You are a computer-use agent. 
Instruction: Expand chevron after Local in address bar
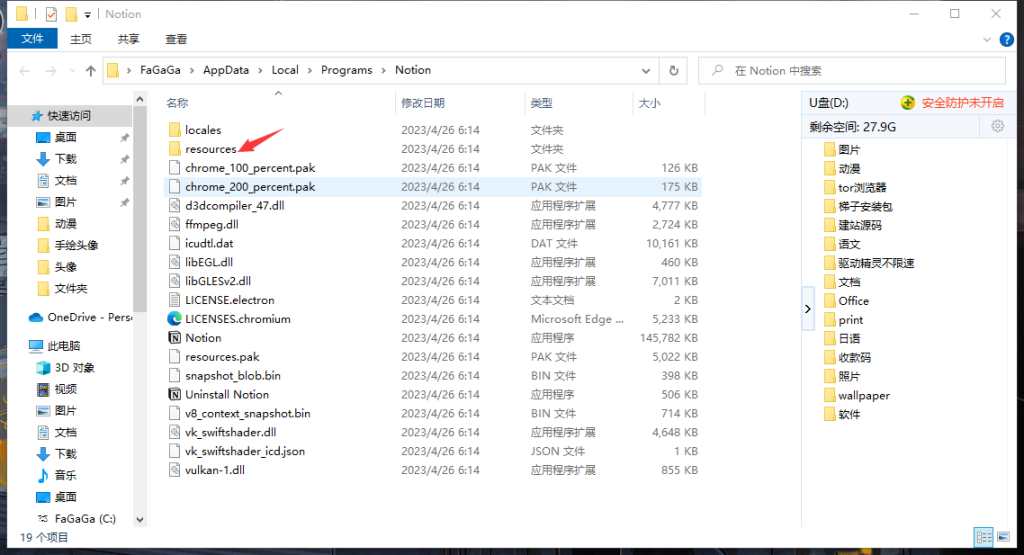click(x=310, y=71)
